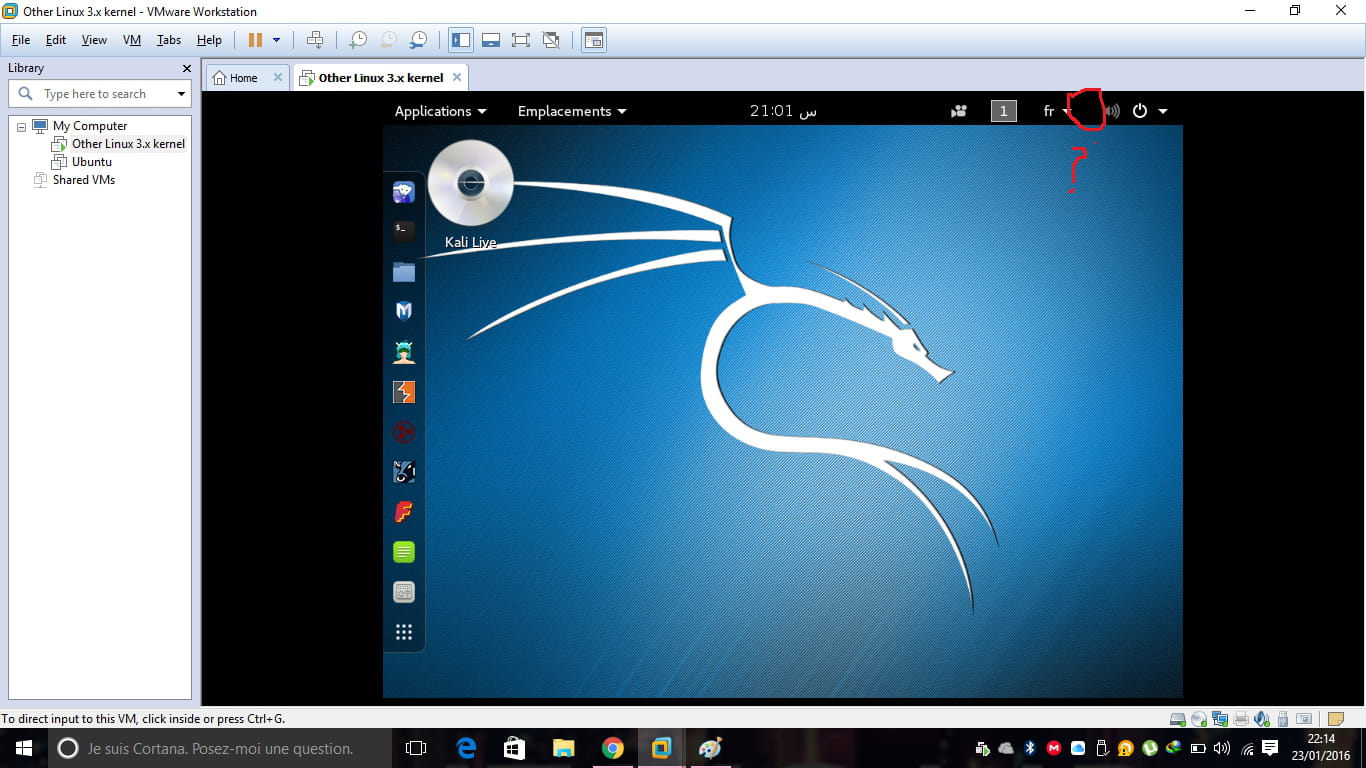Image resolution: width=1366 pixels, height=768 pixels.
Task: Open Files manager in Kali dock
Action: [x=404, y=271]
